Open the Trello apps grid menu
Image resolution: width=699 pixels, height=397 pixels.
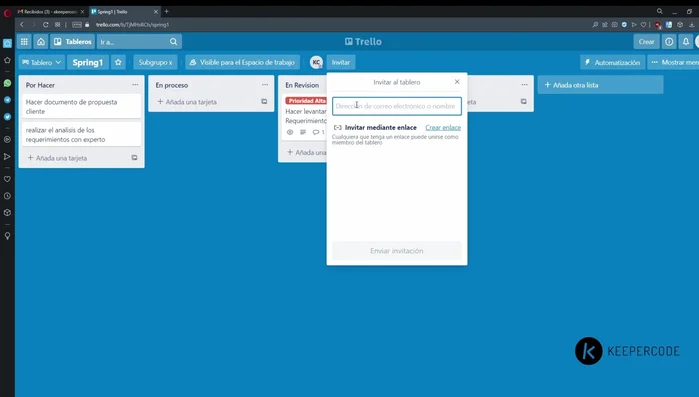point(24,41)
